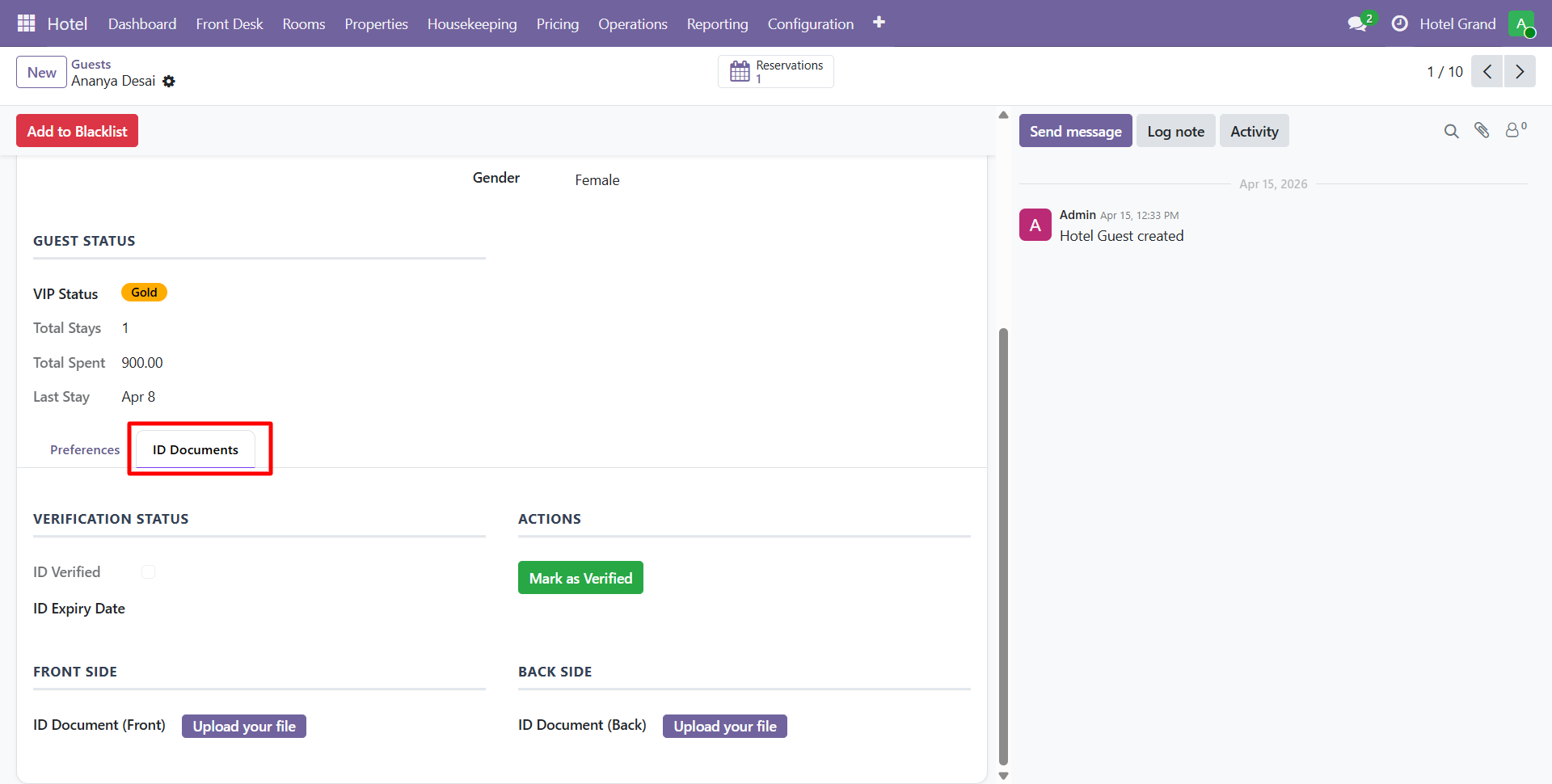Open the conversations chat icon
The height and width of the screenshot is (784, 1552).
[x=1357, y=23]
